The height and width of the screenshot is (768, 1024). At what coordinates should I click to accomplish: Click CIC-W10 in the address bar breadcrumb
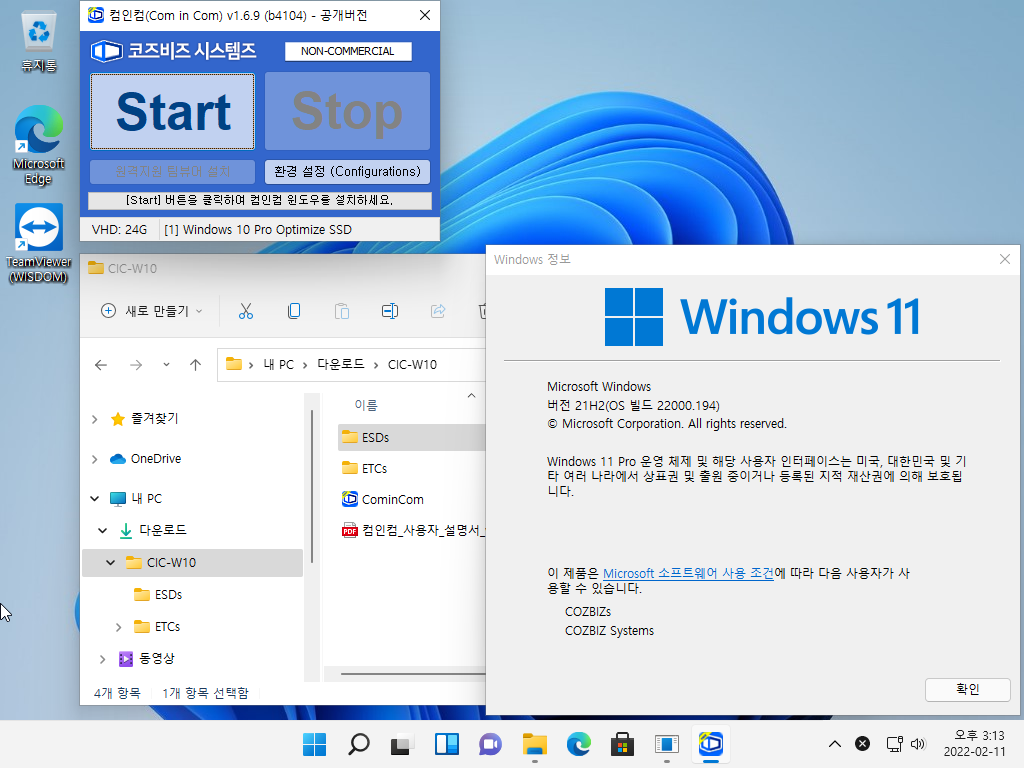coord(412,364)
